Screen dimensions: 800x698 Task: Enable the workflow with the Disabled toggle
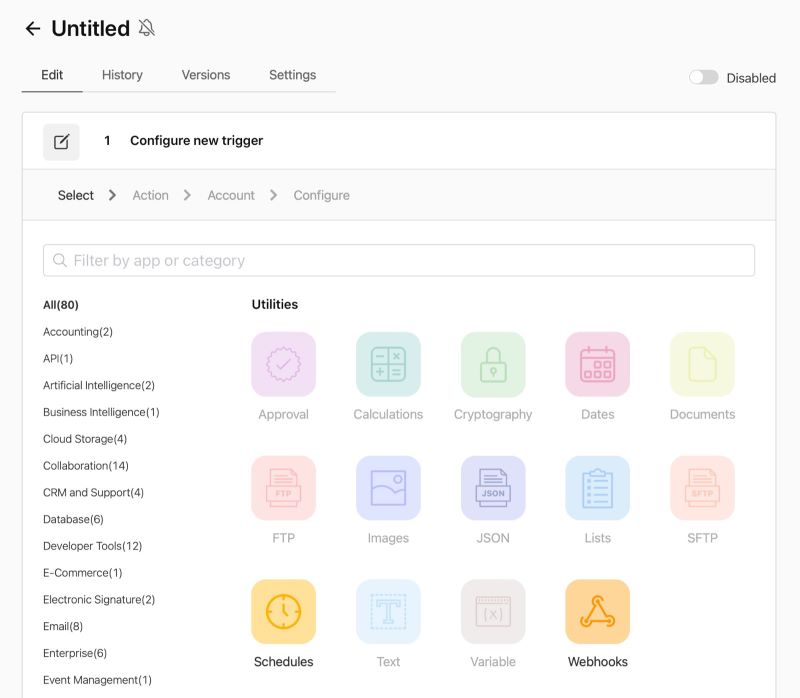click(x=704, y=78)
